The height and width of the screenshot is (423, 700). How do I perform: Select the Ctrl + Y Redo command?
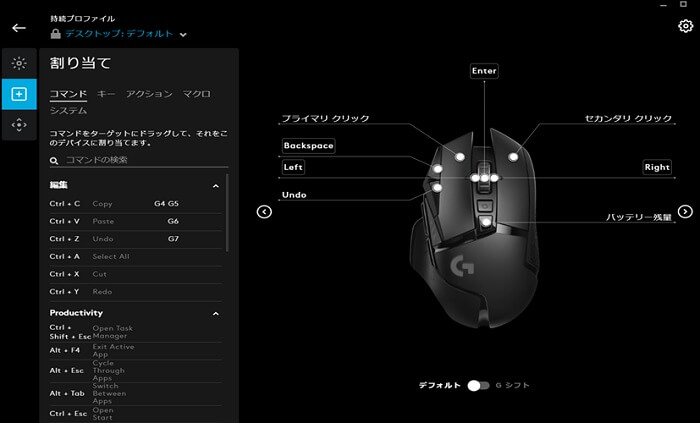tap(136, 292)
